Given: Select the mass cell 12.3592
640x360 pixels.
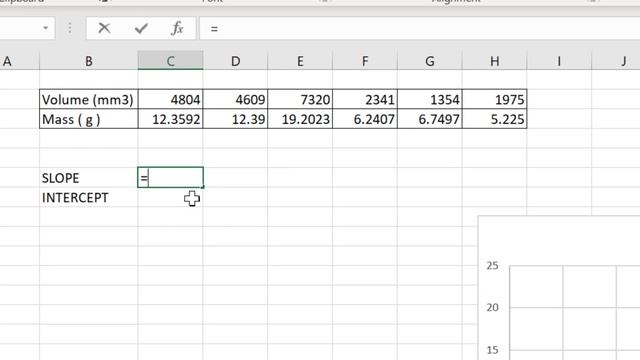Looking at the screenshot, I should [x=171, y=119].
